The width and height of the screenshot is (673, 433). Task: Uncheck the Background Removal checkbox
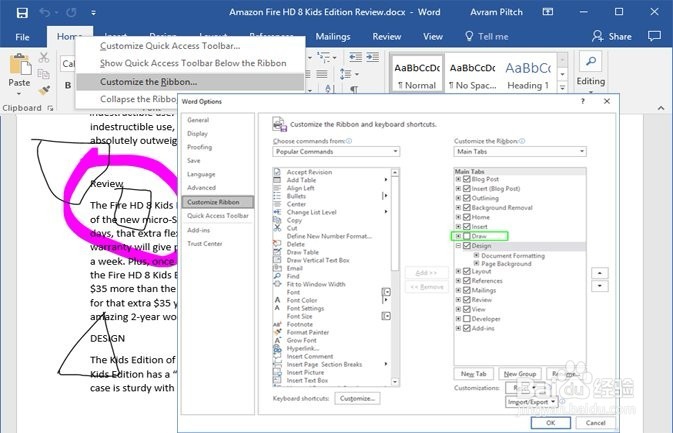pos(467,207)
